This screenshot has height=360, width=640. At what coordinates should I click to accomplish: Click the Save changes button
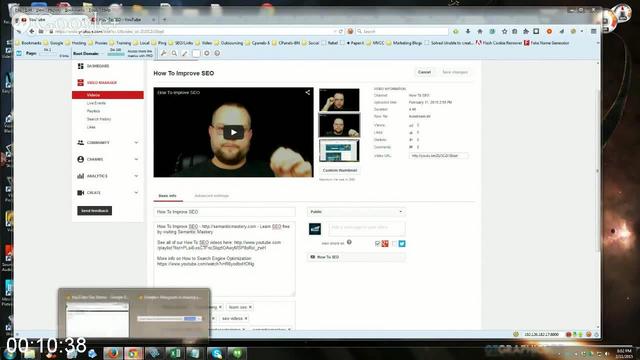(x=455, y=72)
